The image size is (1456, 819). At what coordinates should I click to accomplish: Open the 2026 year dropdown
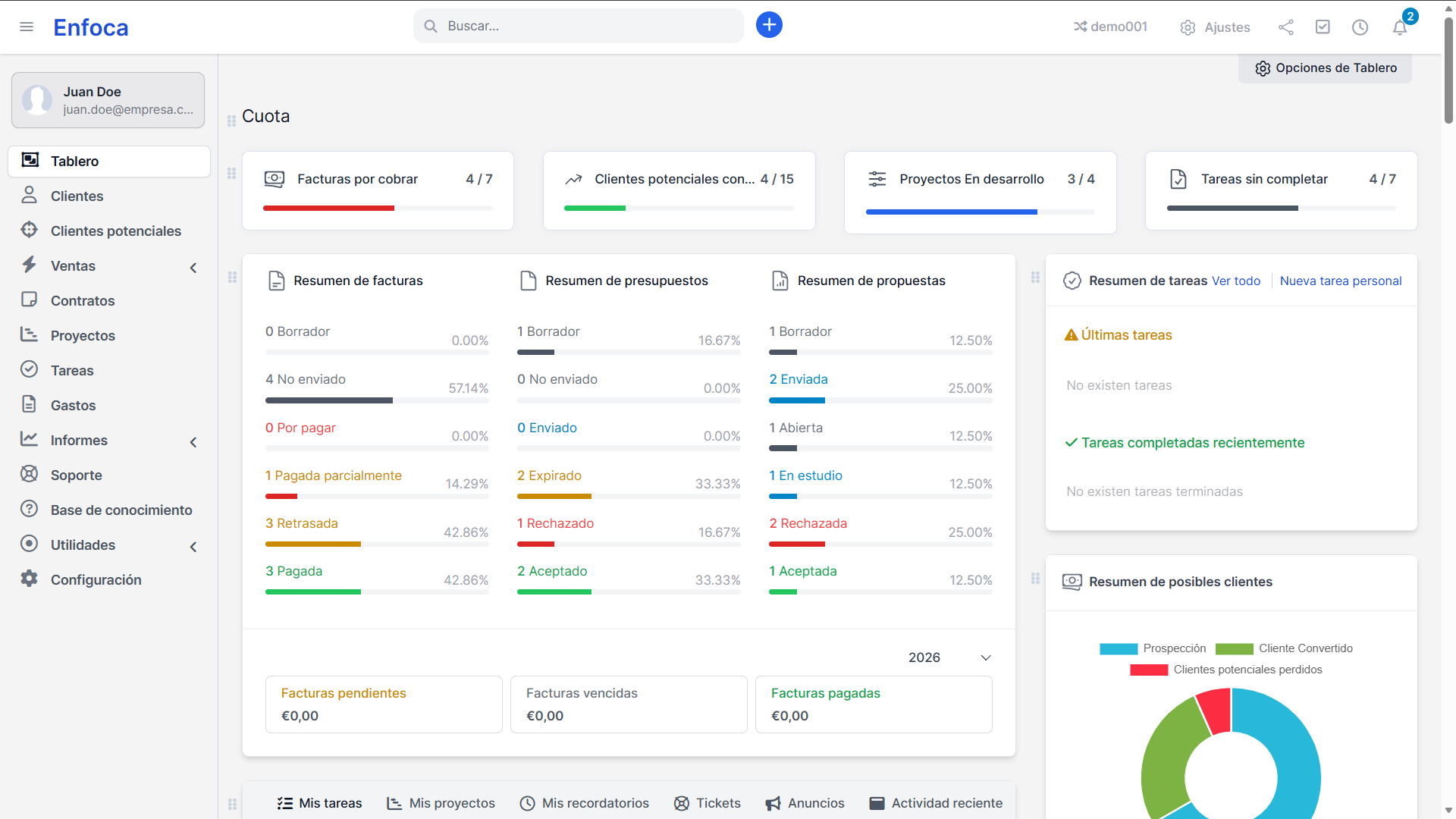(949, 657)
